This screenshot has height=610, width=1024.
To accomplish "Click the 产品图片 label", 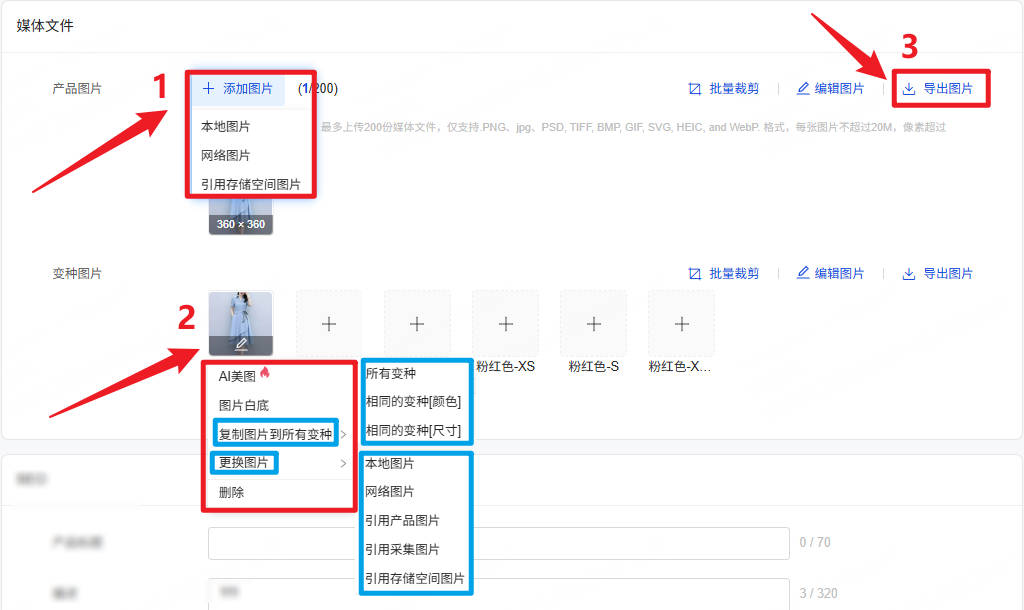I will (77, 88).
